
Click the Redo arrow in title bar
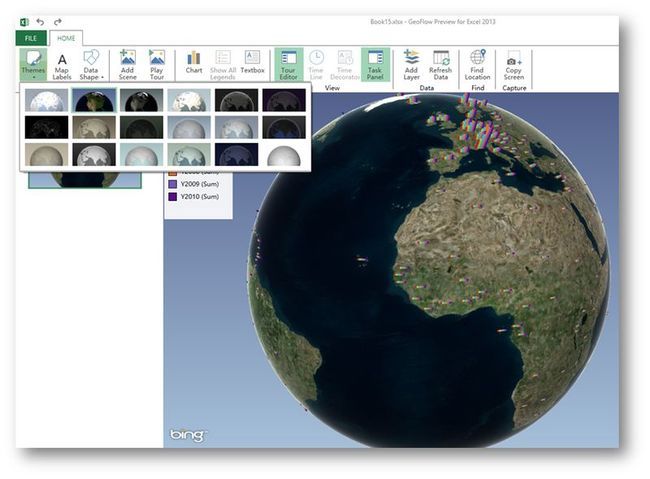click(x=58, y=22)
